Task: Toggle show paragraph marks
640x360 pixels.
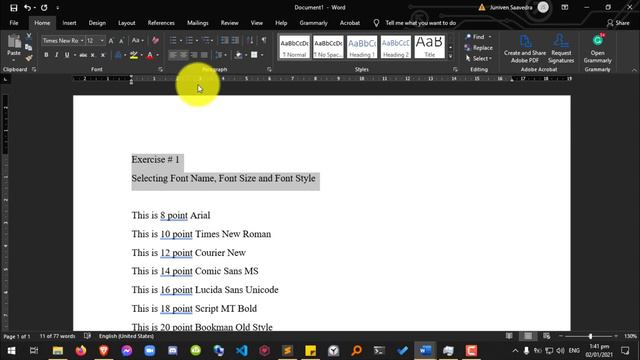Action: (264, 40)
